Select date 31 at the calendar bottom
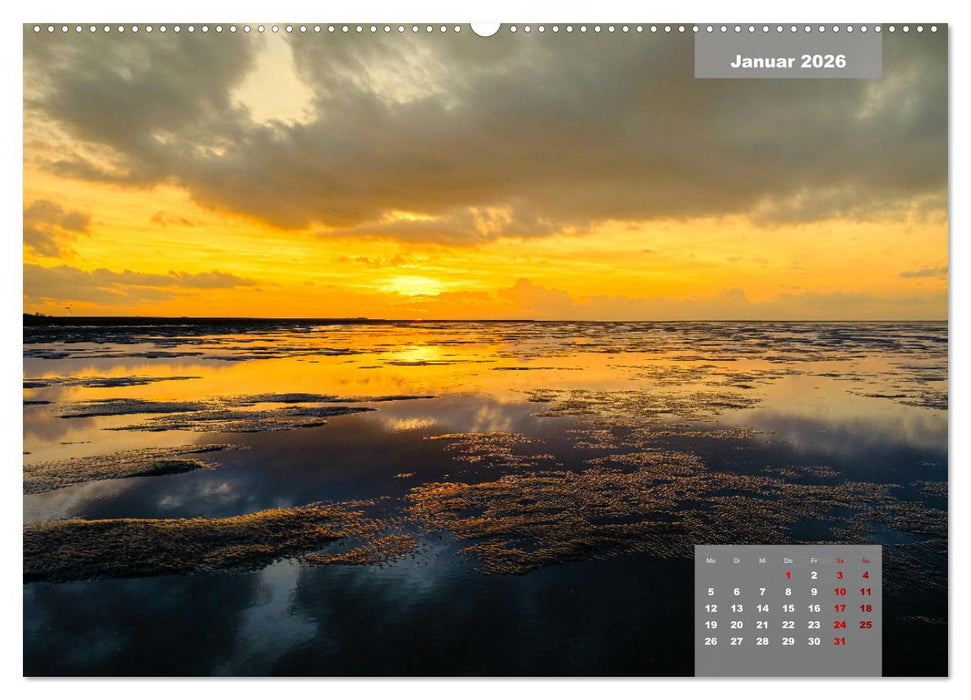971x700 pixels. [x=840, y=640]
